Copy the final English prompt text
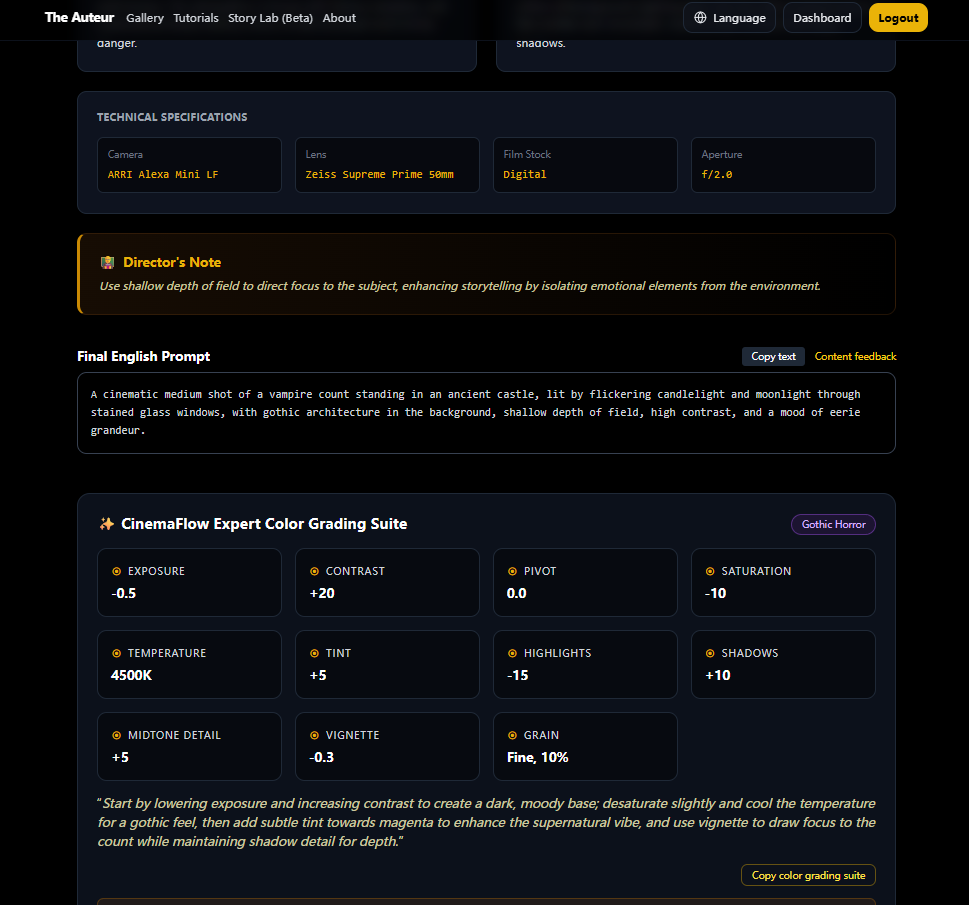 tap(773, 356)
